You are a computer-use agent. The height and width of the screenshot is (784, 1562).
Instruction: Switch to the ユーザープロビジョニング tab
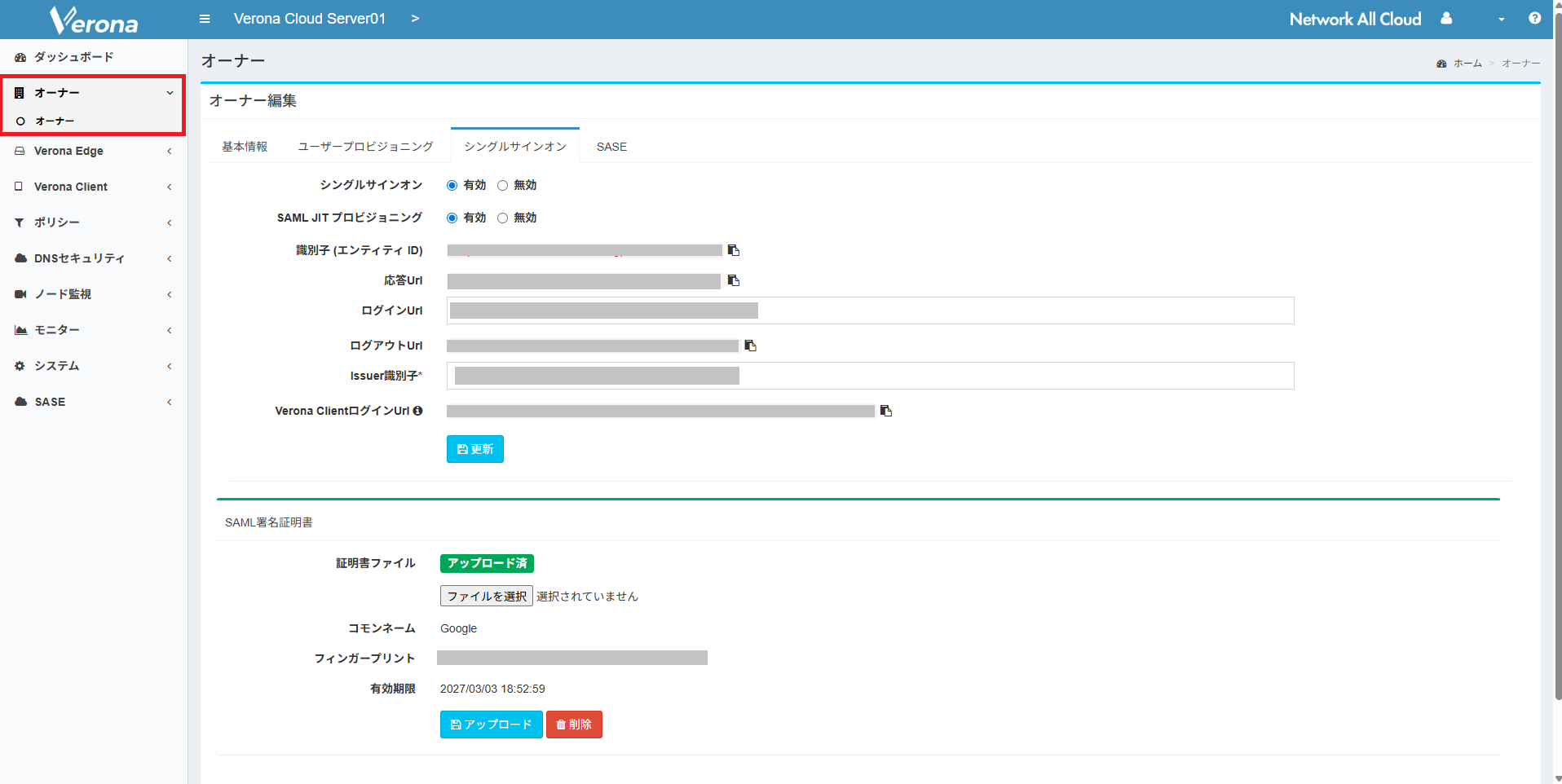pyautogui.click(x=365, y=147)
